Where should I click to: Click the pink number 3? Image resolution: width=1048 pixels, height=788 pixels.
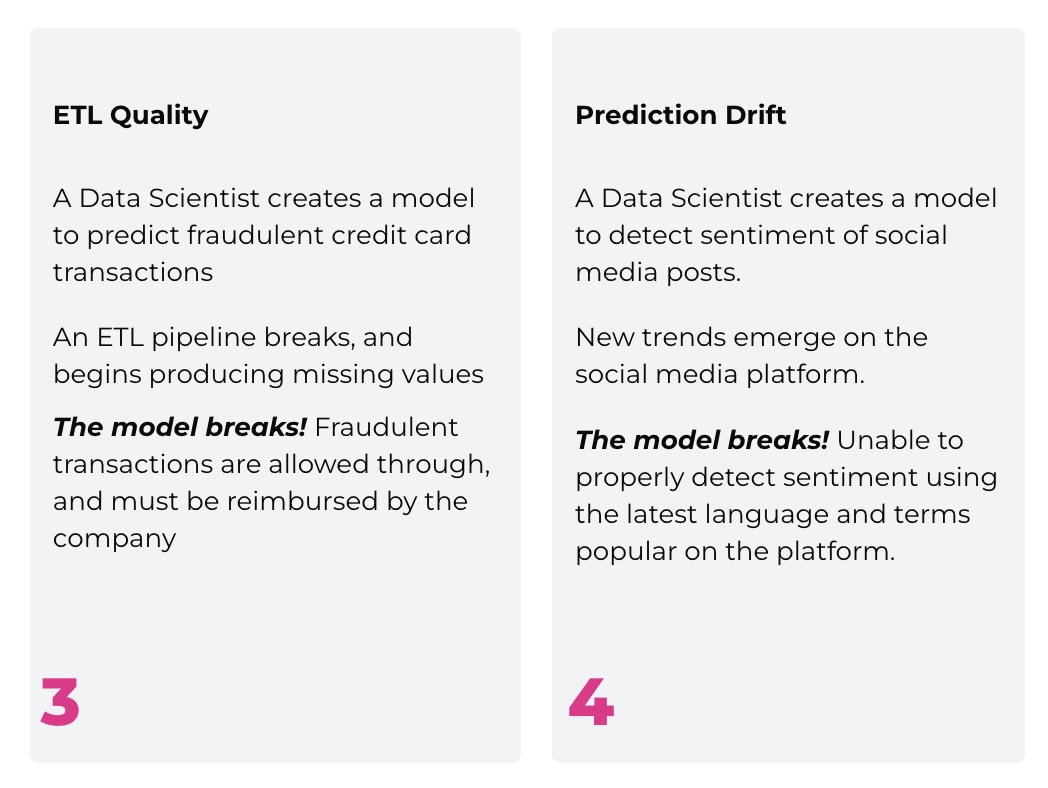pos(59,702)
